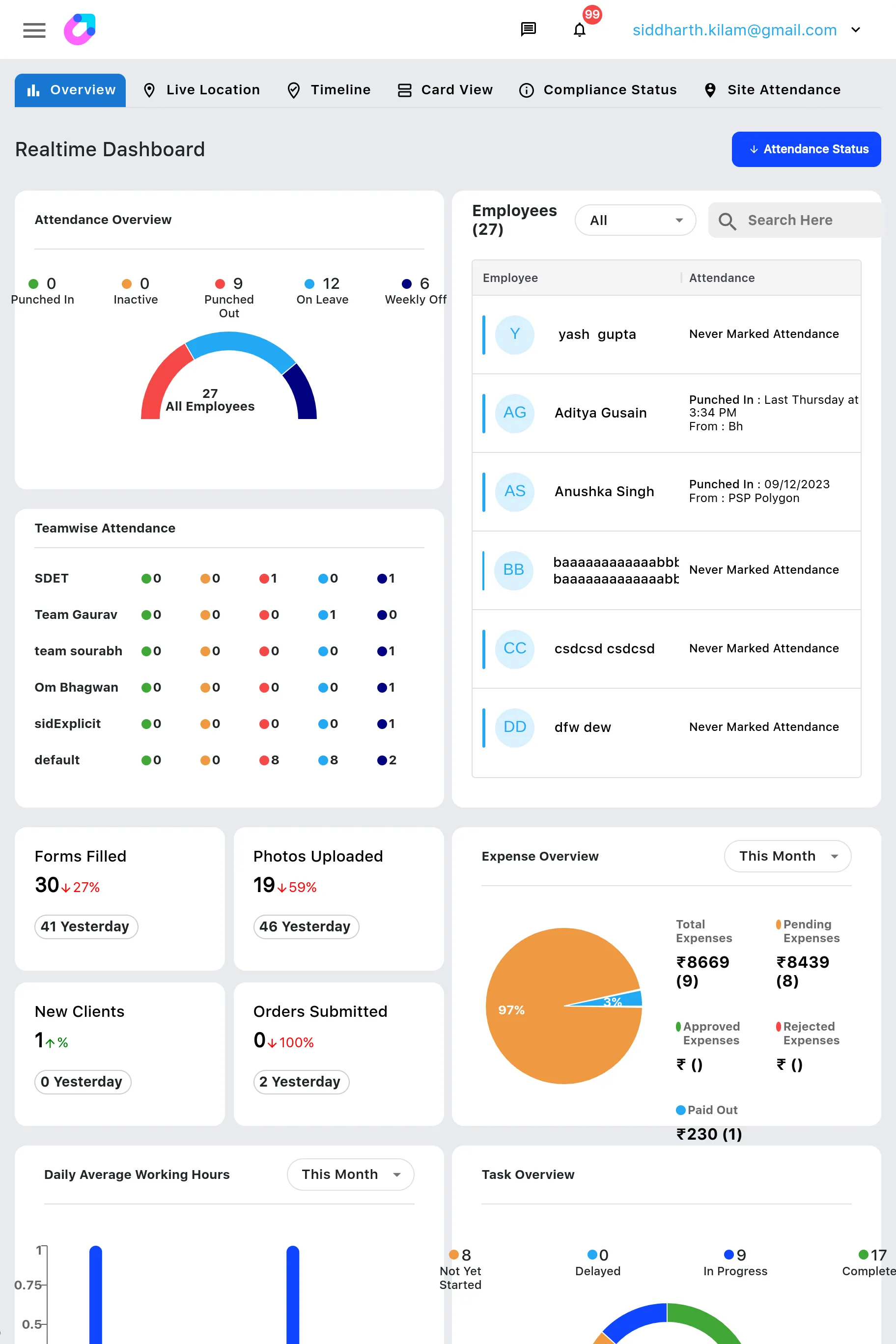Click the On Leave legend item

[322, 291]
